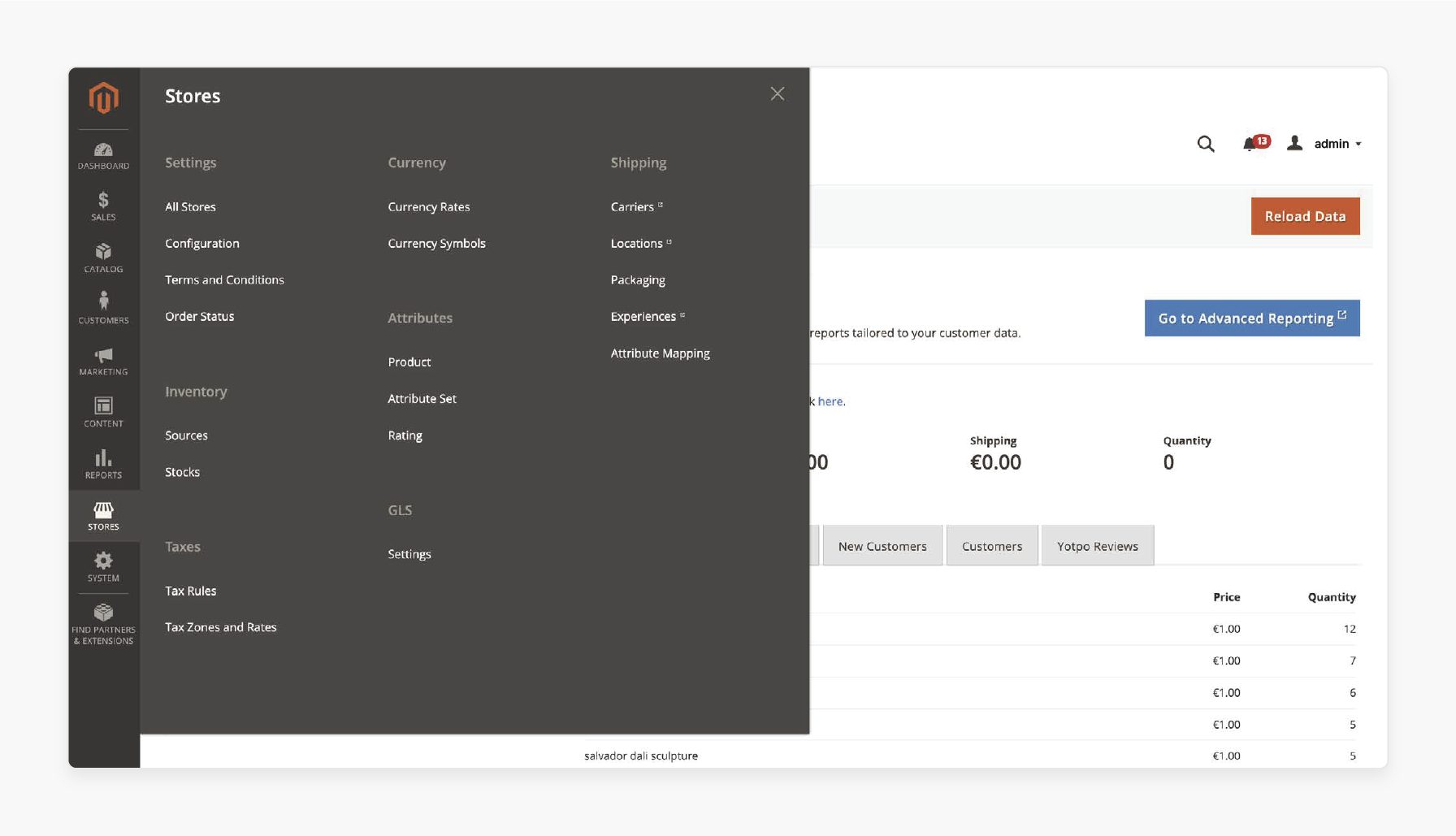Screen dimensions: 1456x836
Task: Open the Content sidebar menu
Action: point(103,413)
